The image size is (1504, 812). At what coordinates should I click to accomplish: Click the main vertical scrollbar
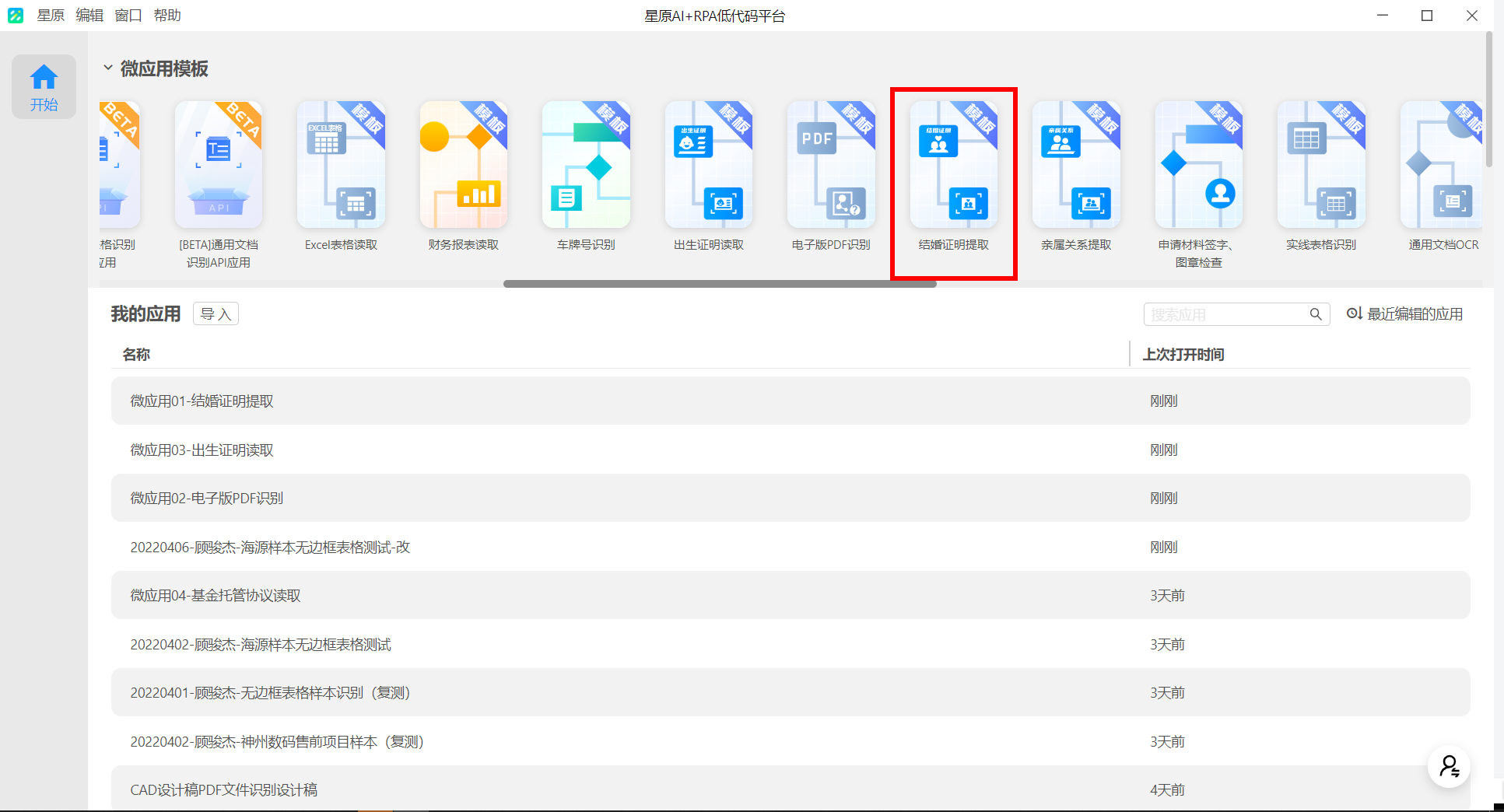click(1489, 100)
